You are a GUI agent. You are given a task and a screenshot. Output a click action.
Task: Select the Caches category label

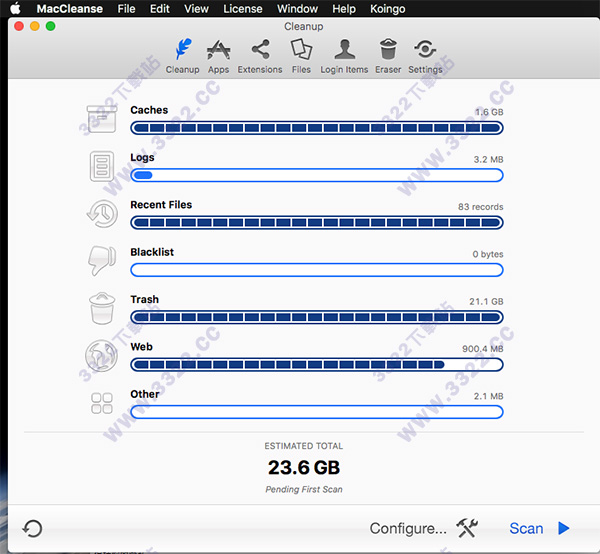149,110
